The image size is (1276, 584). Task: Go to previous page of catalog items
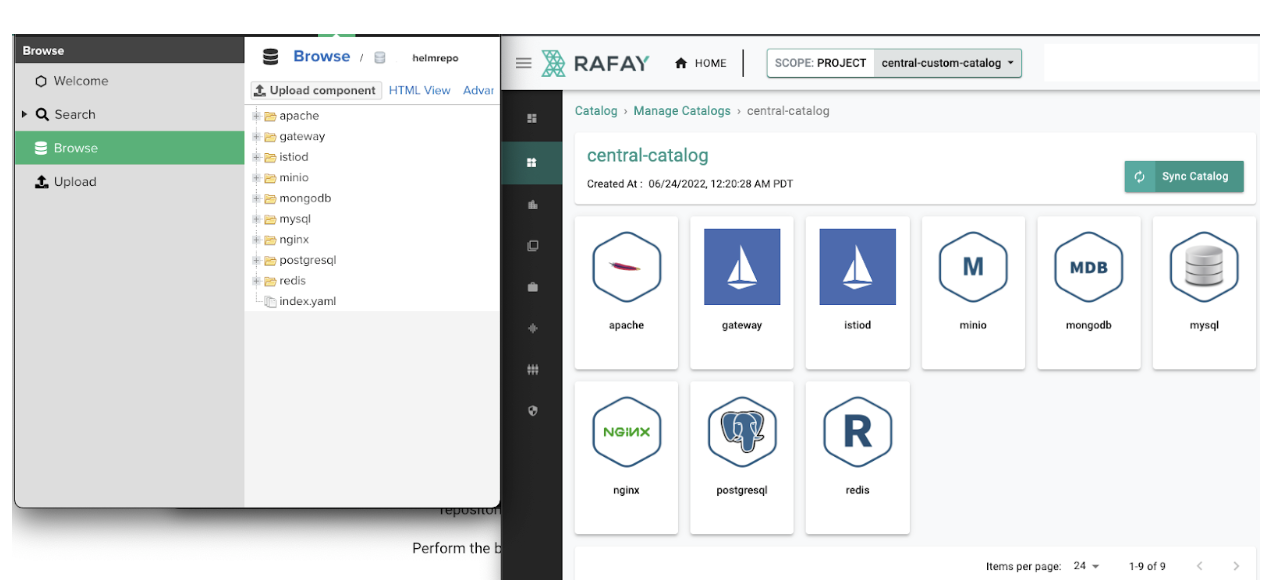point(1200,566)
